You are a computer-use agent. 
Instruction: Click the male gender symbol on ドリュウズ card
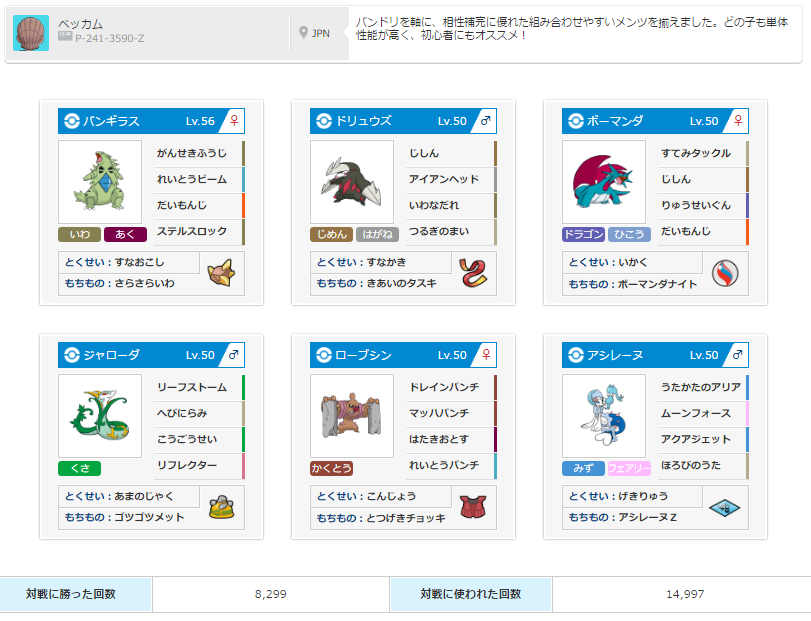click(486, 120)
